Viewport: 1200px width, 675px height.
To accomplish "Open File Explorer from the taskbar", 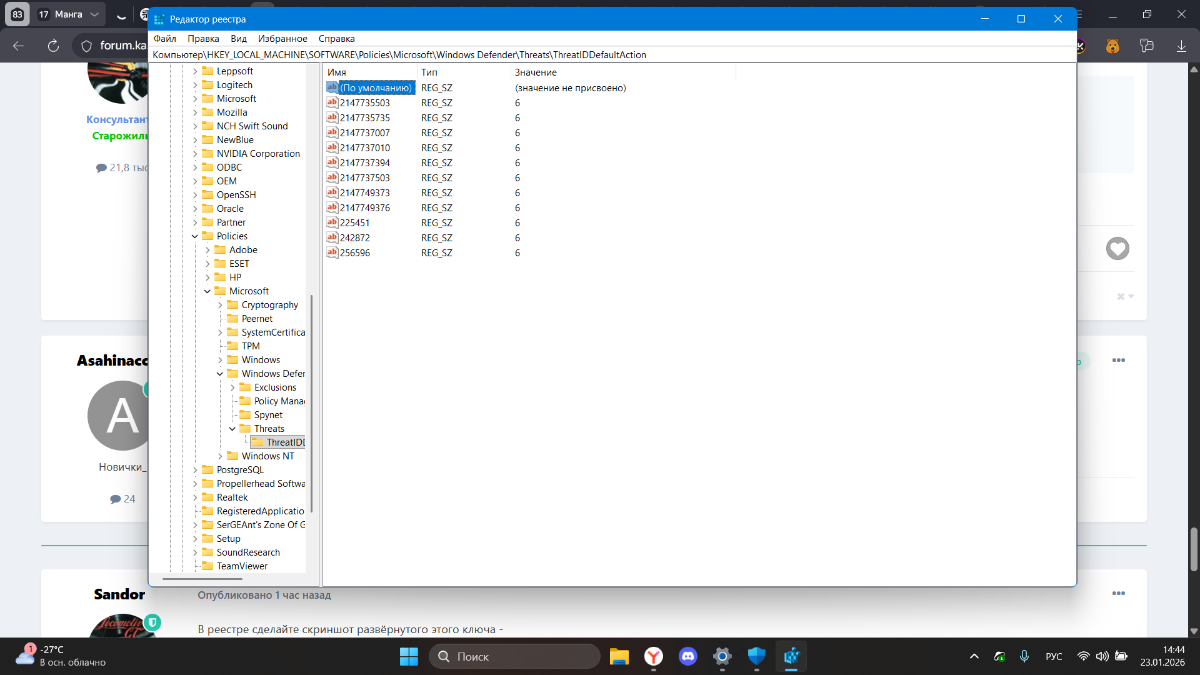I will [619, 657].
